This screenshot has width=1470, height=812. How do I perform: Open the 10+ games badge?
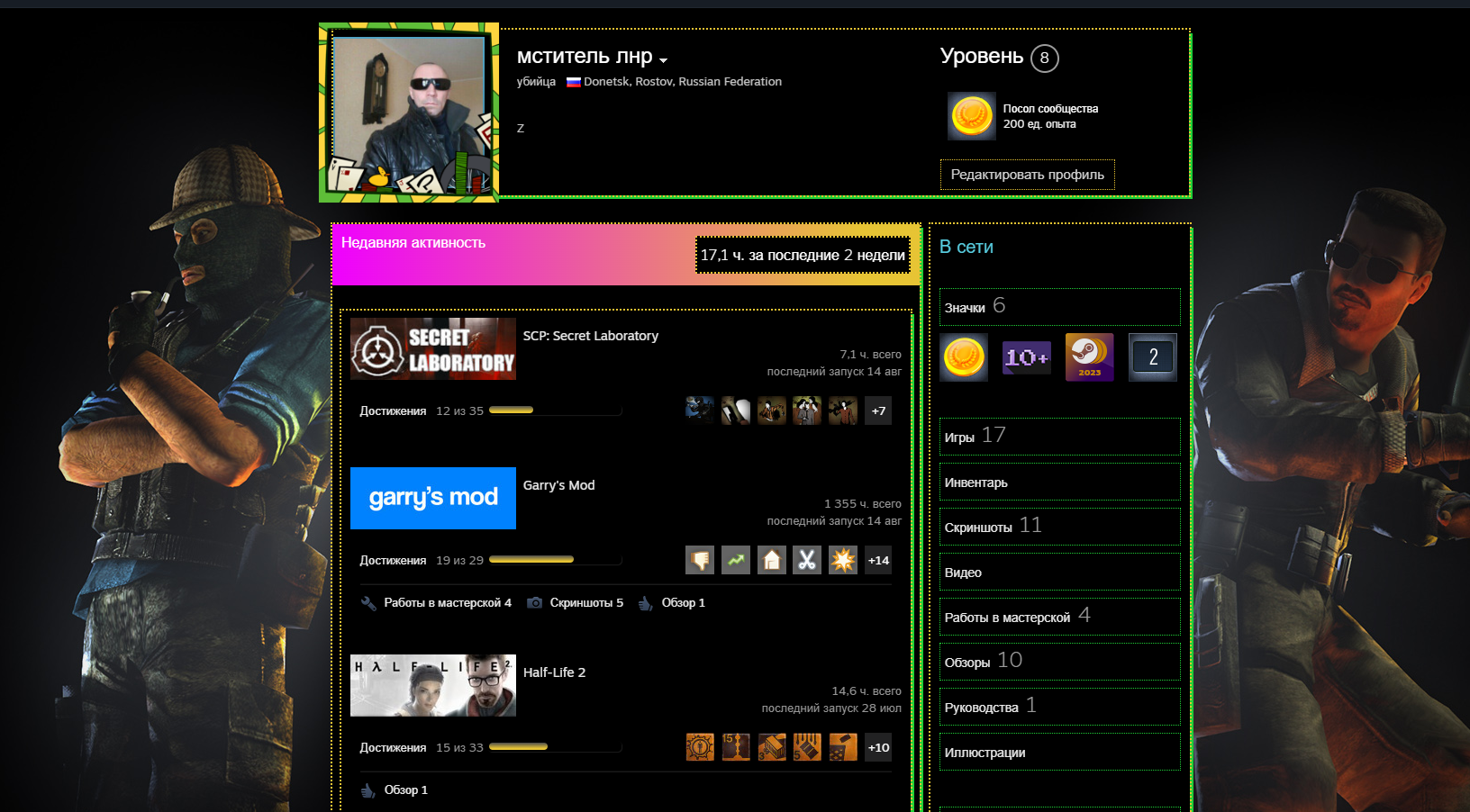[1027, 357]
